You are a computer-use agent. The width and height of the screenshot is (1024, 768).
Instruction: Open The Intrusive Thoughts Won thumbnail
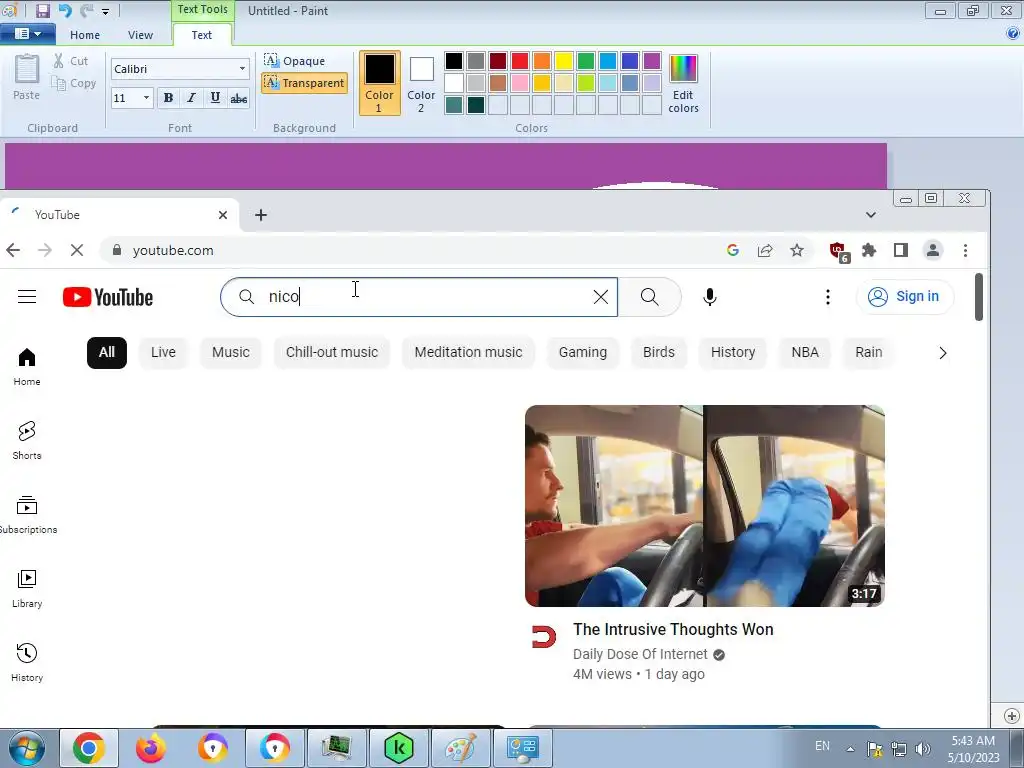(705, 506)
